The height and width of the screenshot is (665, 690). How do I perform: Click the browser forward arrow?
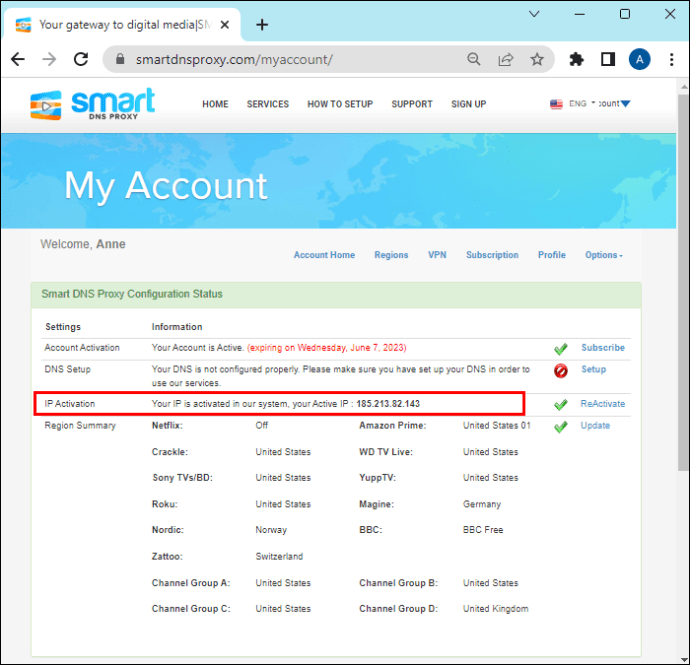[x=49, y=59]
